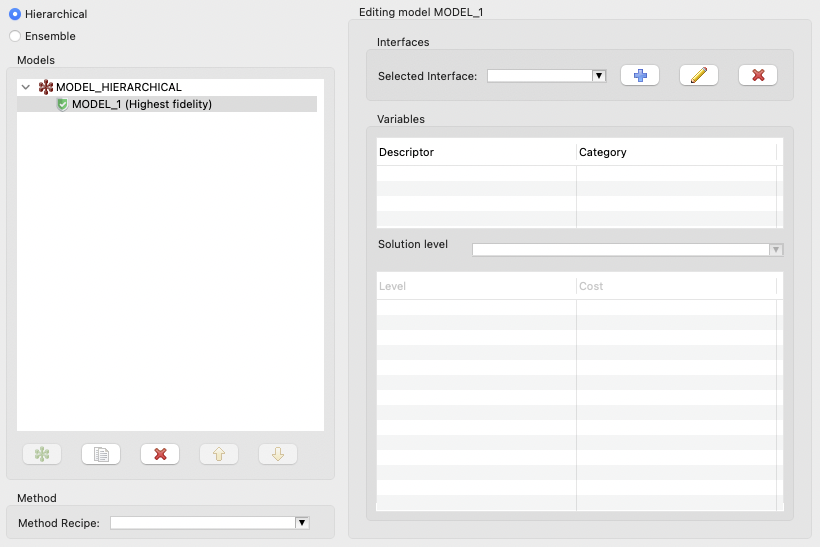Open the Method Recipe dropdown

point(210,522)
